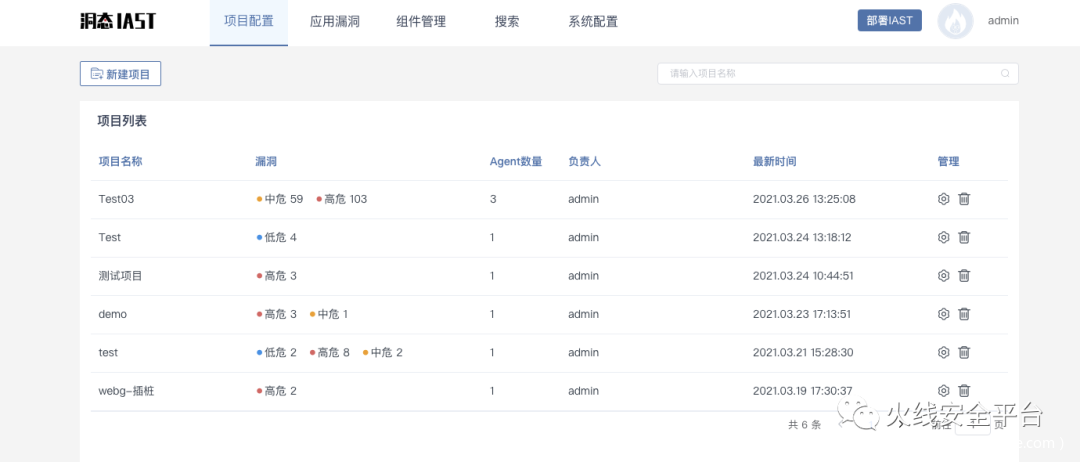1080x462 pixels.
Task: Open settings gear for demo project
Action: (x=943, y=314)
